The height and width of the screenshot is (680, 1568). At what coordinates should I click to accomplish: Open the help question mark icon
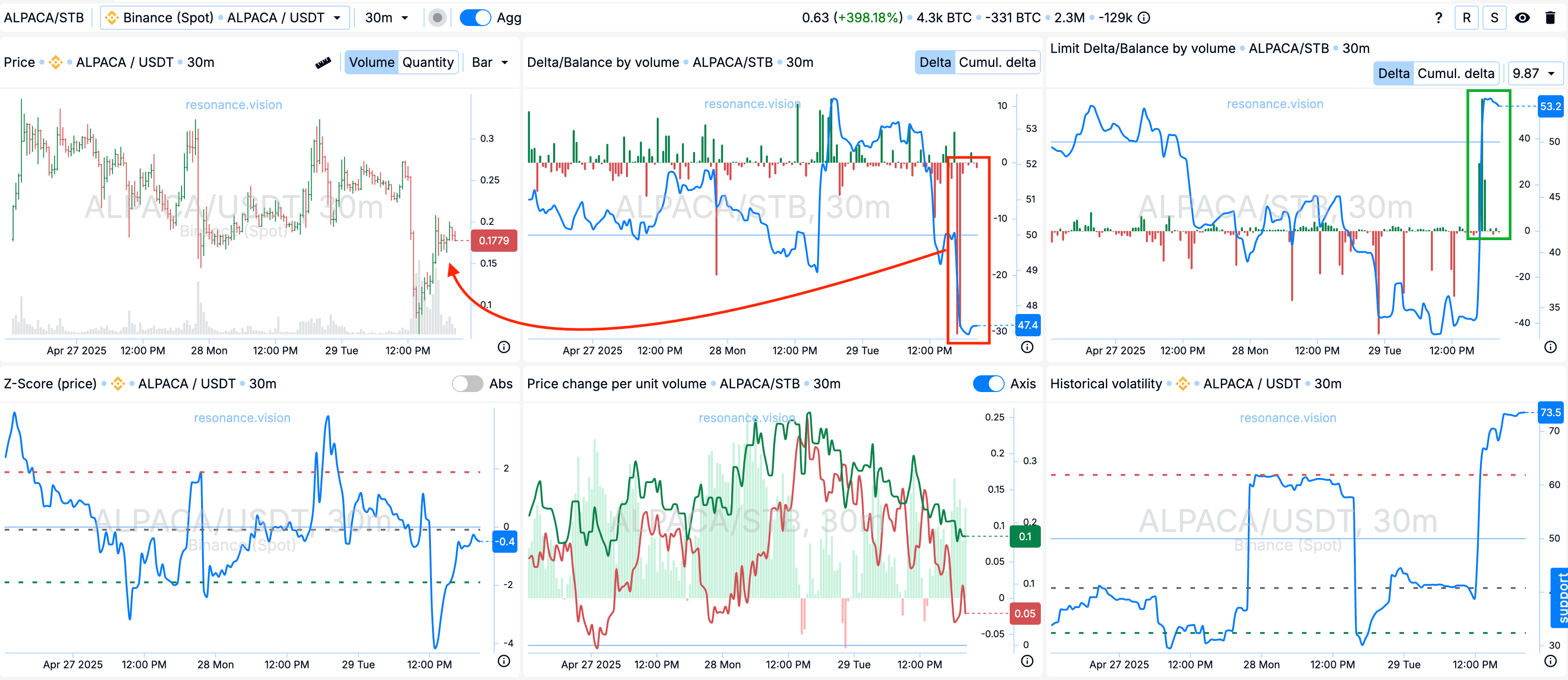(x=1438, y=18)
